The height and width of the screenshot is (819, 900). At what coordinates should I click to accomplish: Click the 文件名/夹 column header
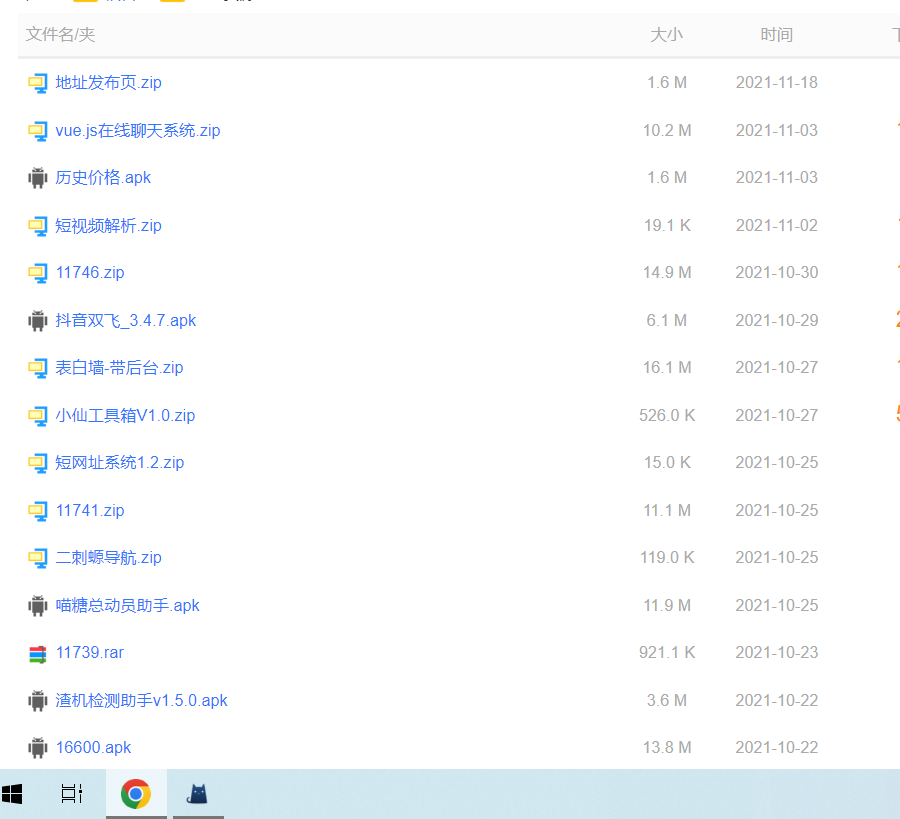click(x=60, y=35)
